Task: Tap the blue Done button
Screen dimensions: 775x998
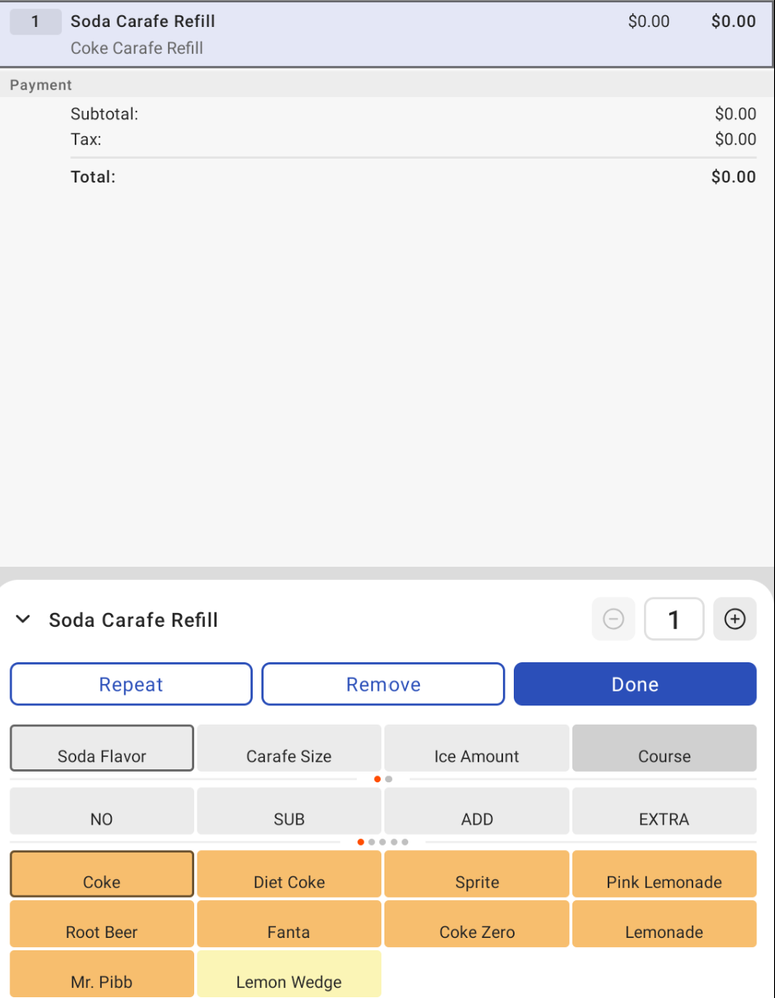Action: 635,684
